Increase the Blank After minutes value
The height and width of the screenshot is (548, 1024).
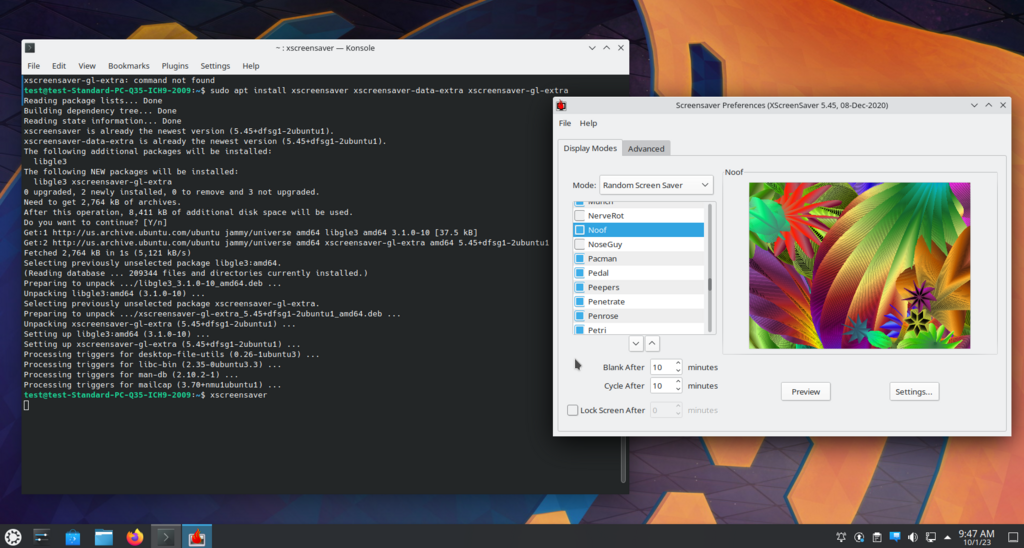pyautogui.click(x=678, y=363)
